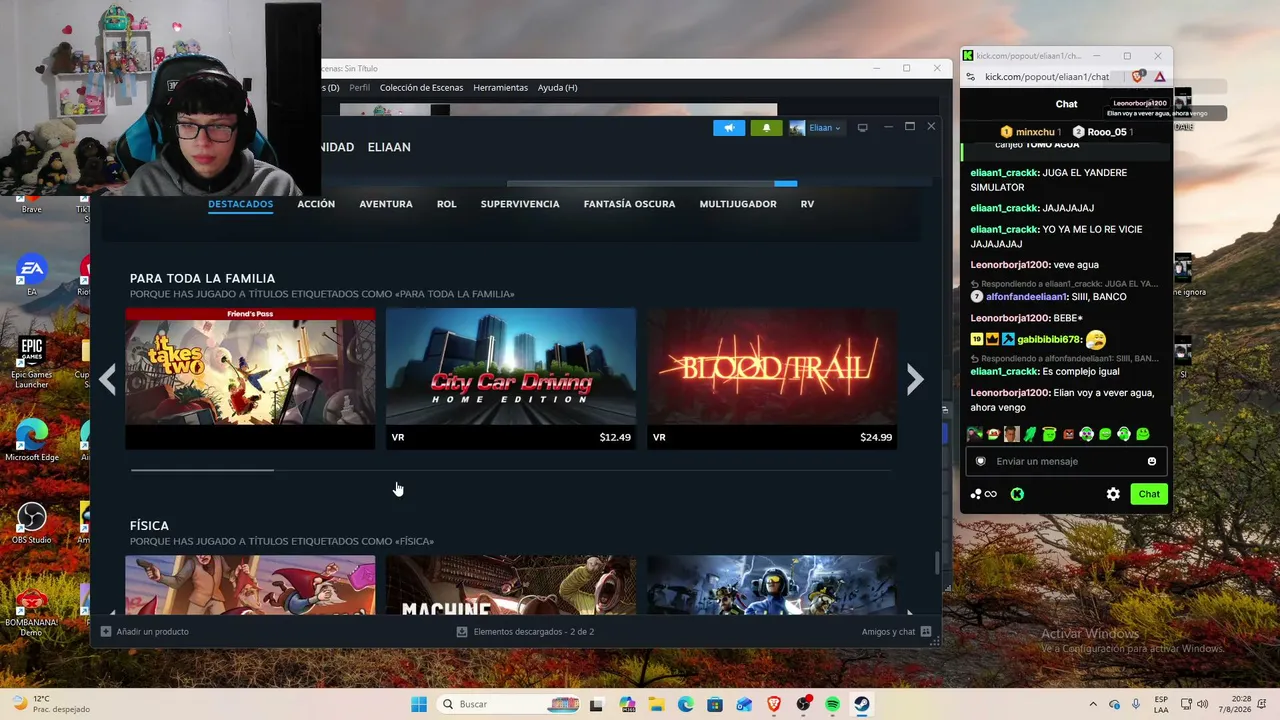Click 'Añadir un producto' in Steam footer
The height and width of the screenshot is (720, 1280).
(x=145, y=632)
